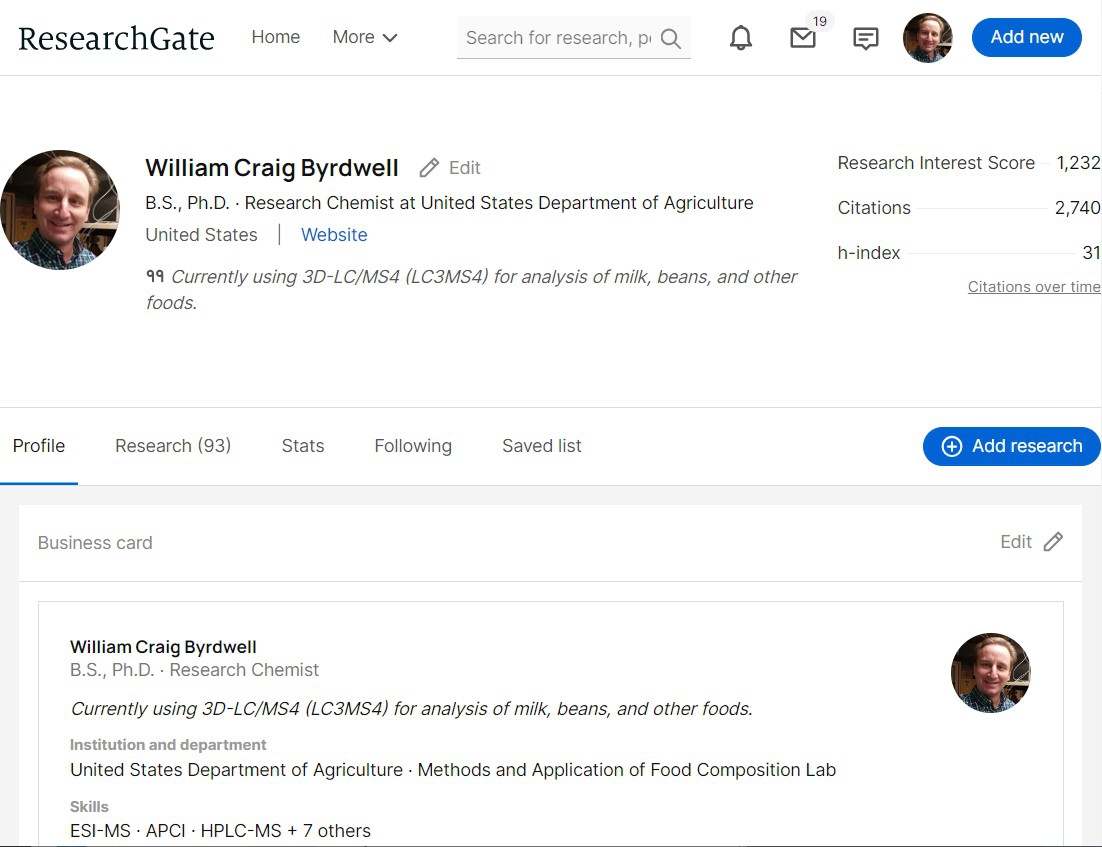Open the chat messages icon

(x=865, y=38)
